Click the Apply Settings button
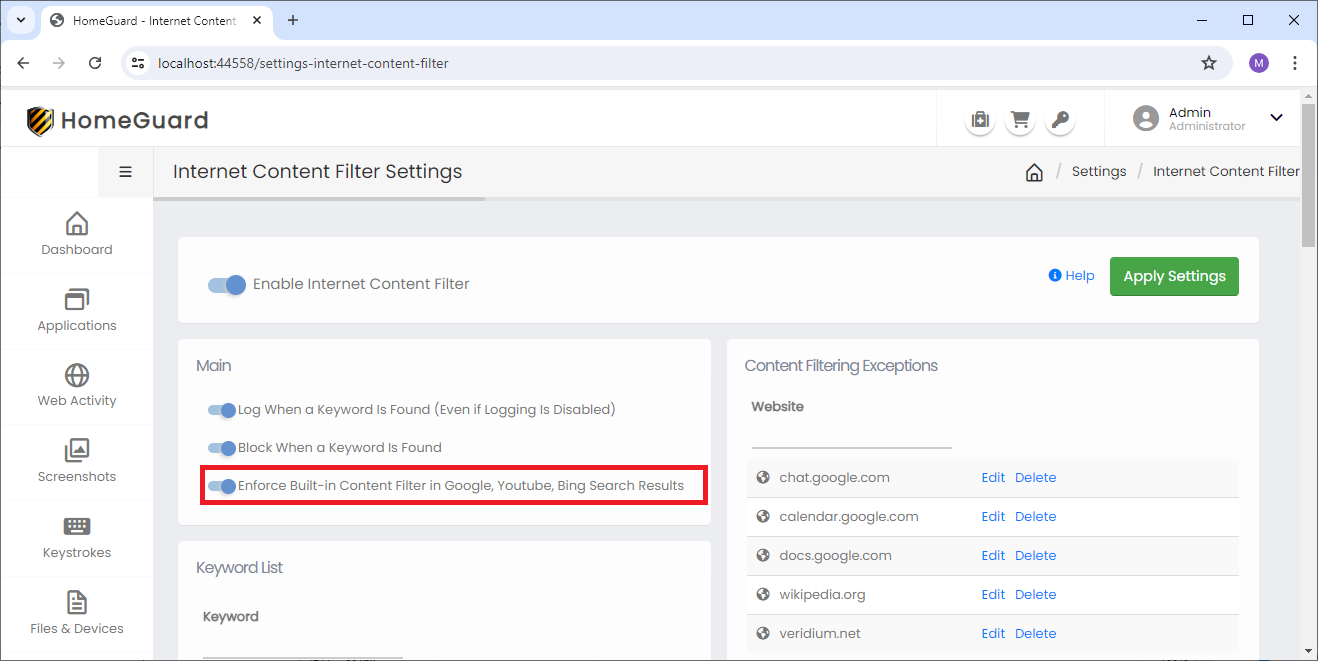 pos(1174,277)
